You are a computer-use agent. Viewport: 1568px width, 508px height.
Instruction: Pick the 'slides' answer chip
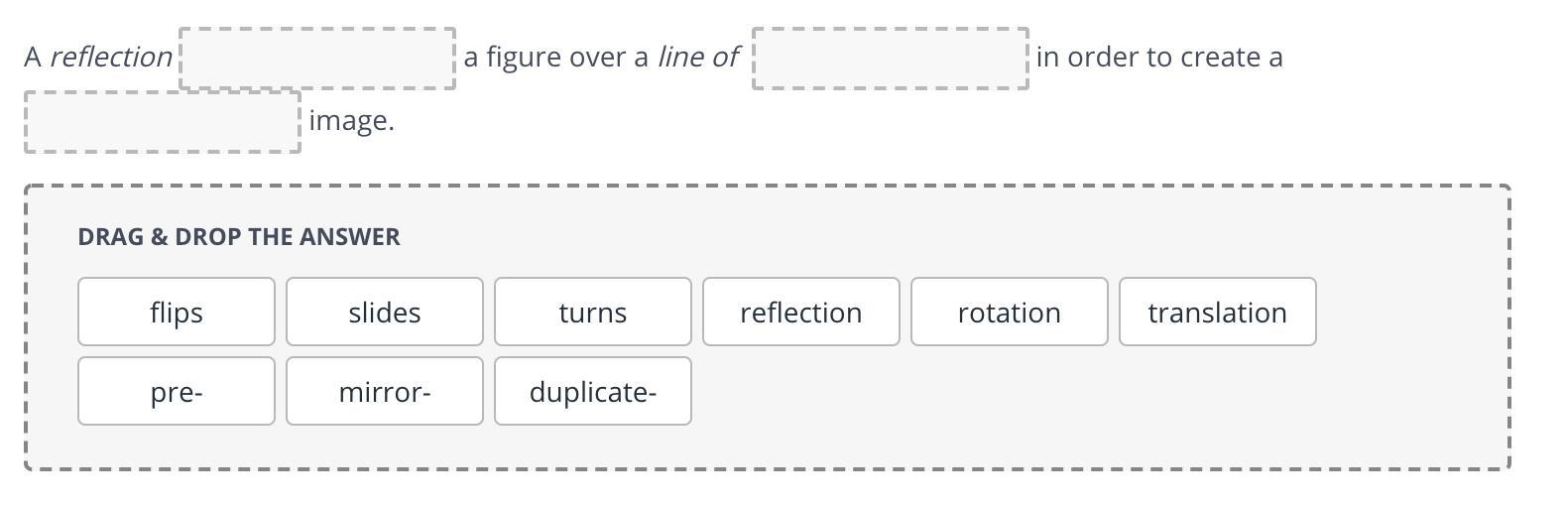click(x=385, y=313)
